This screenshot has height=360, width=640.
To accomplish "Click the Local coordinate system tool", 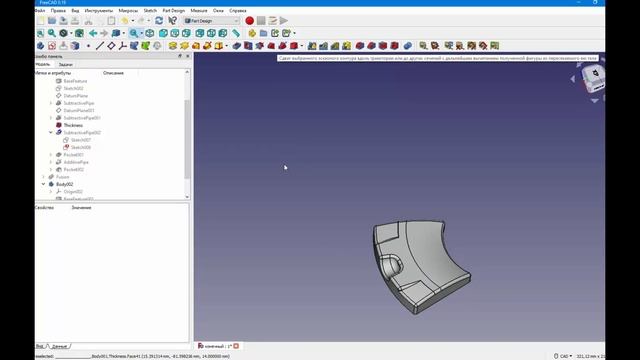I will (122, 46).
